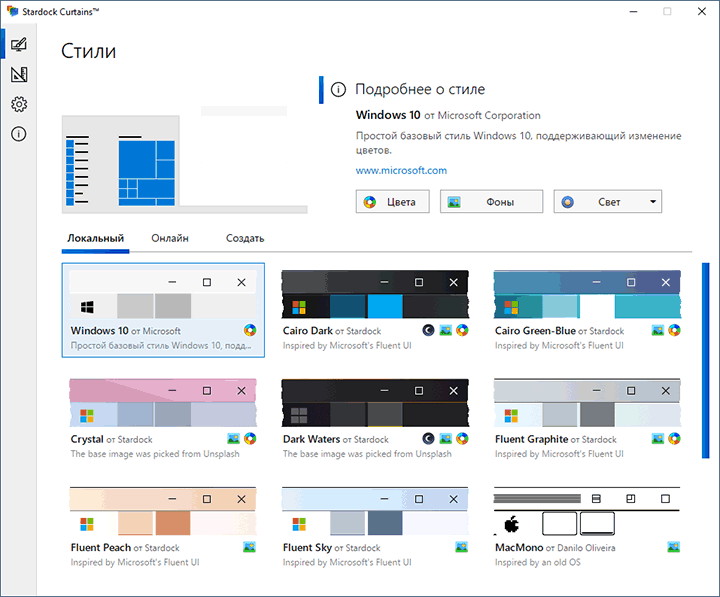Click the Подробнее о стиле heading
The height and width of the screenshot is (597, 720).
tap(420, 89)
